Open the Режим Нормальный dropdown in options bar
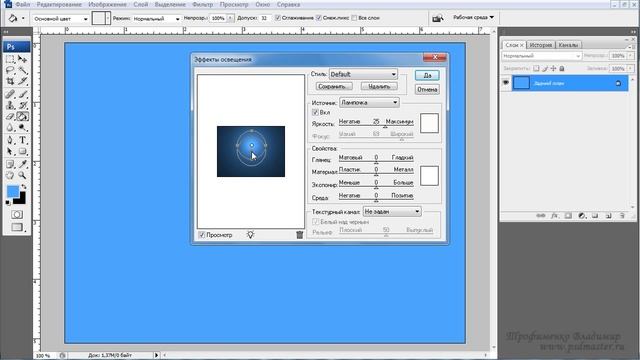The height and width of the screenshot is (360, 640). click(x=157, y=19)
